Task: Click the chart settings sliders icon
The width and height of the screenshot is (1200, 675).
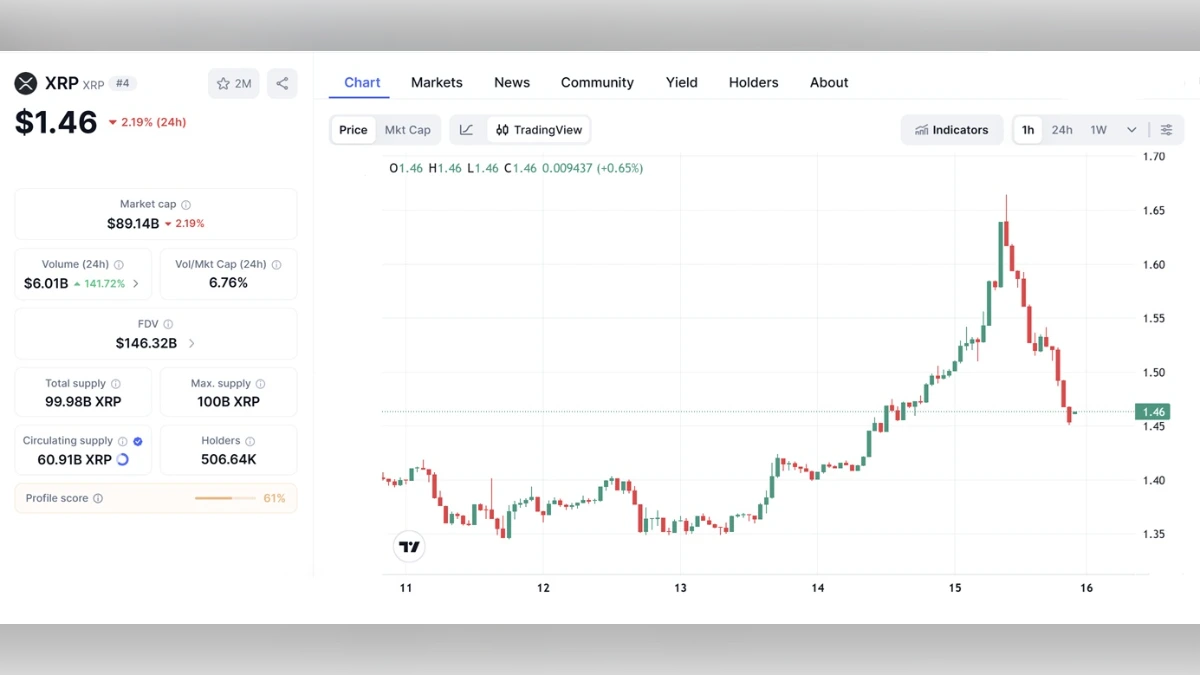Action: (1166, 130)
